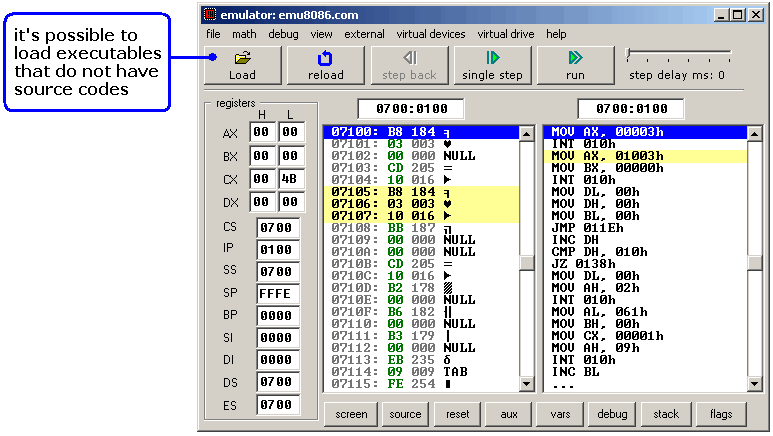Run the program with run button
773x436 pixels.
click(575, 65)
